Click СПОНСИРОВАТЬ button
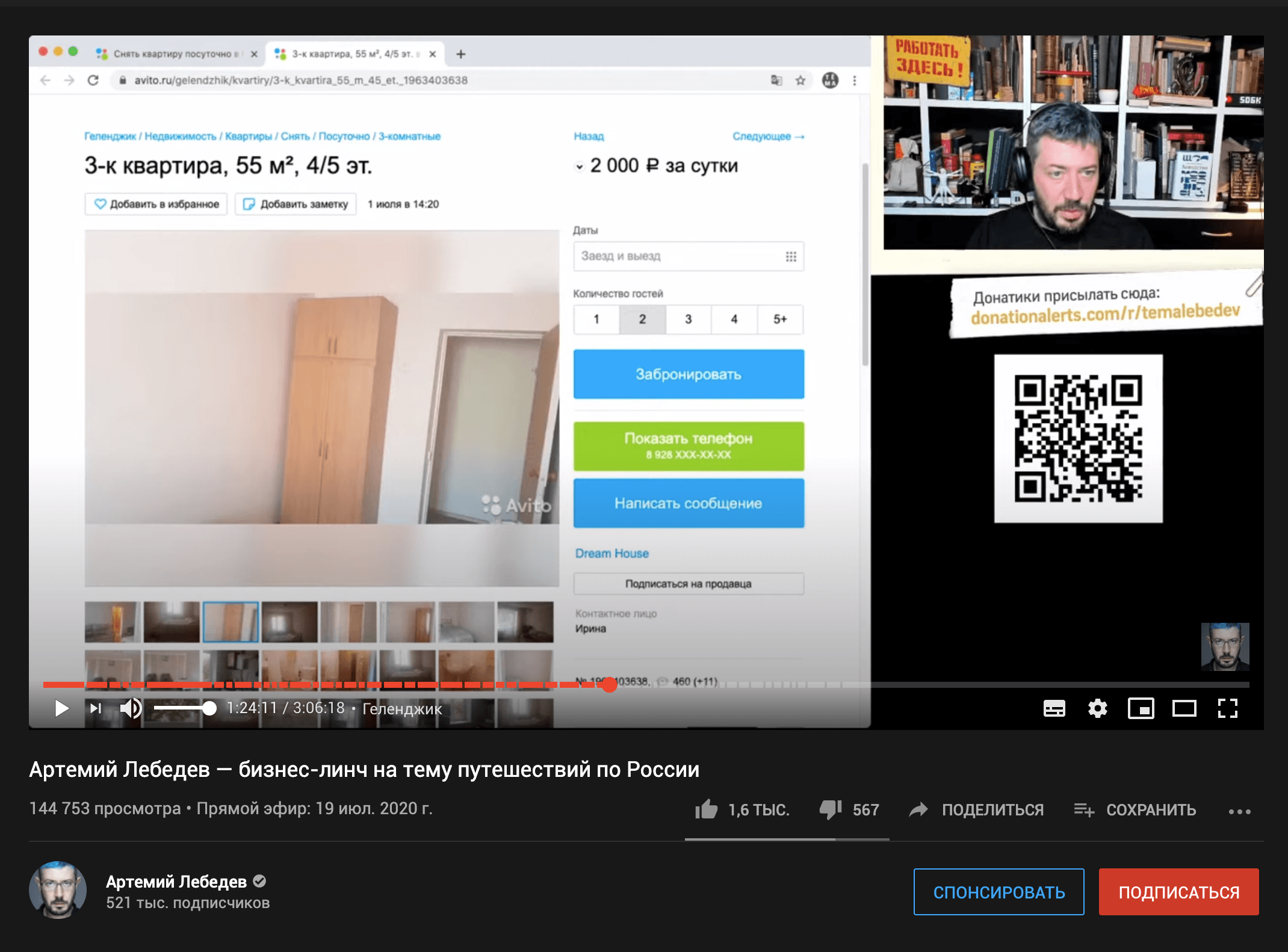This screenshot has width=1288, height=952. (x=999, y=892)
